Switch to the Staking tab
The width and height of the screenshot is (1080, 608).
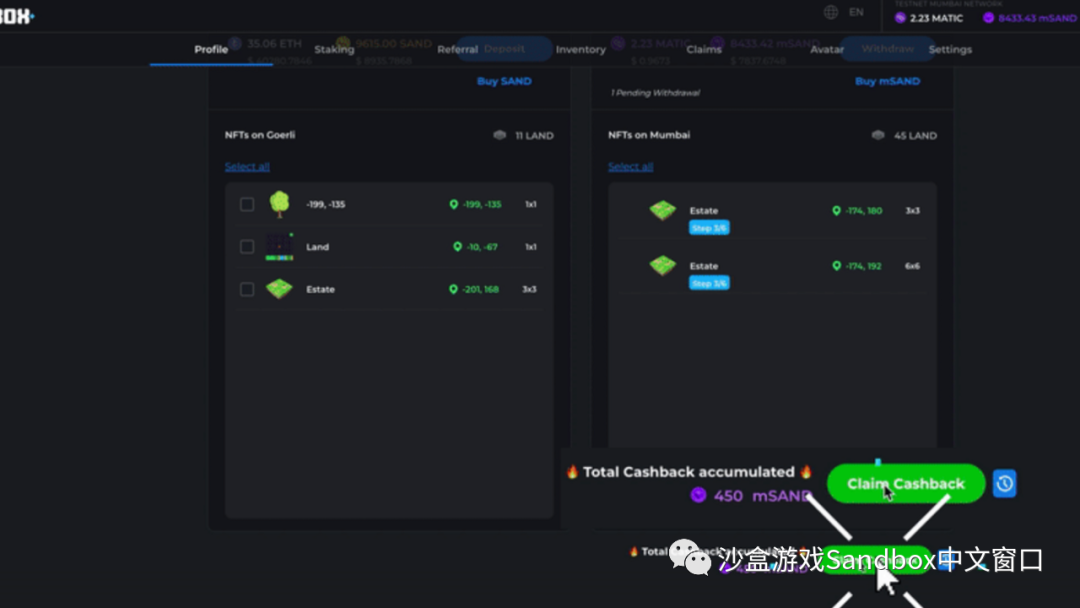334,50
